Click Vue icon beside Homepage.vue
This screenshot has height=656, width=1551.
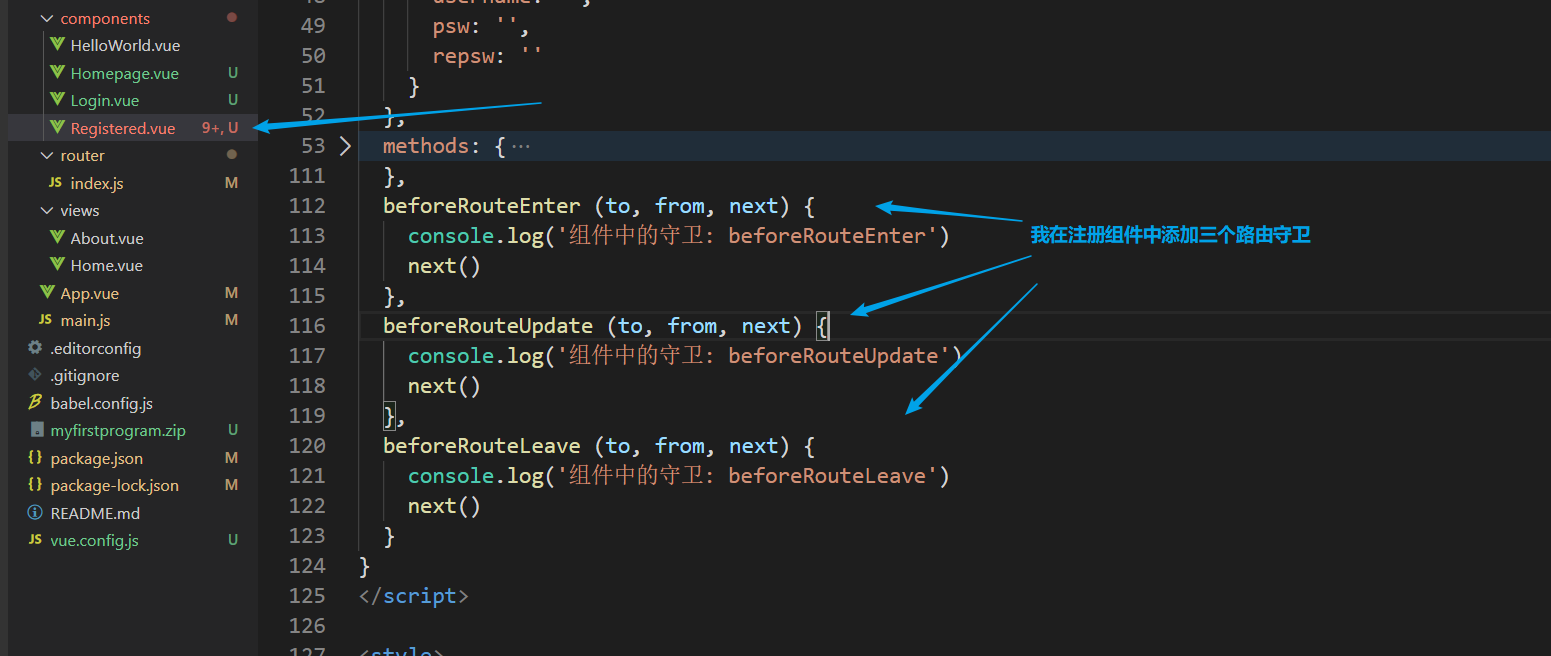(x=57, y=73)
